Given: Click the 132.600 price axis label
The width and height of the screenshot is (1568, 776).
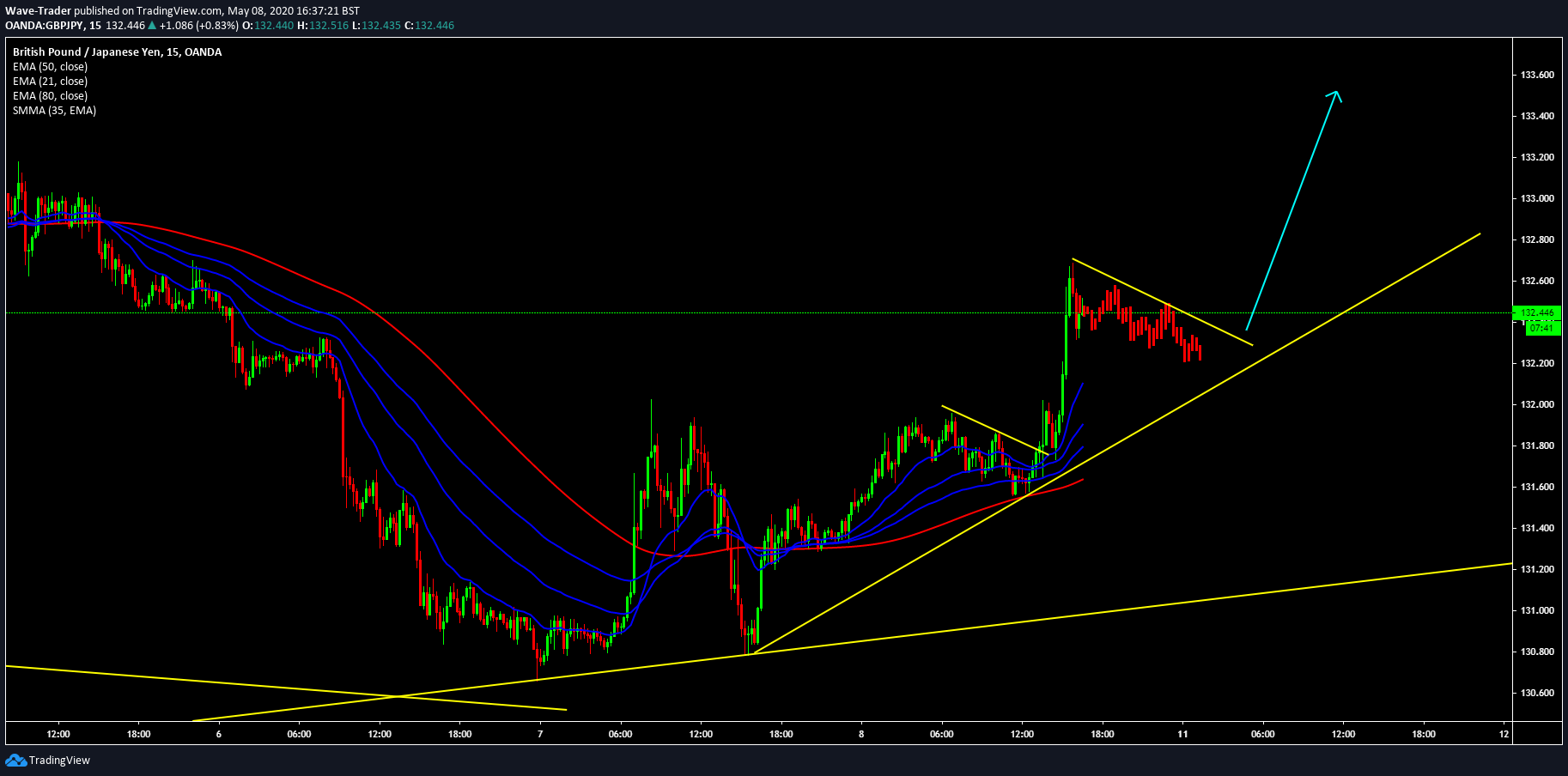Looking at the screenshot, I should pos(1537,282).
